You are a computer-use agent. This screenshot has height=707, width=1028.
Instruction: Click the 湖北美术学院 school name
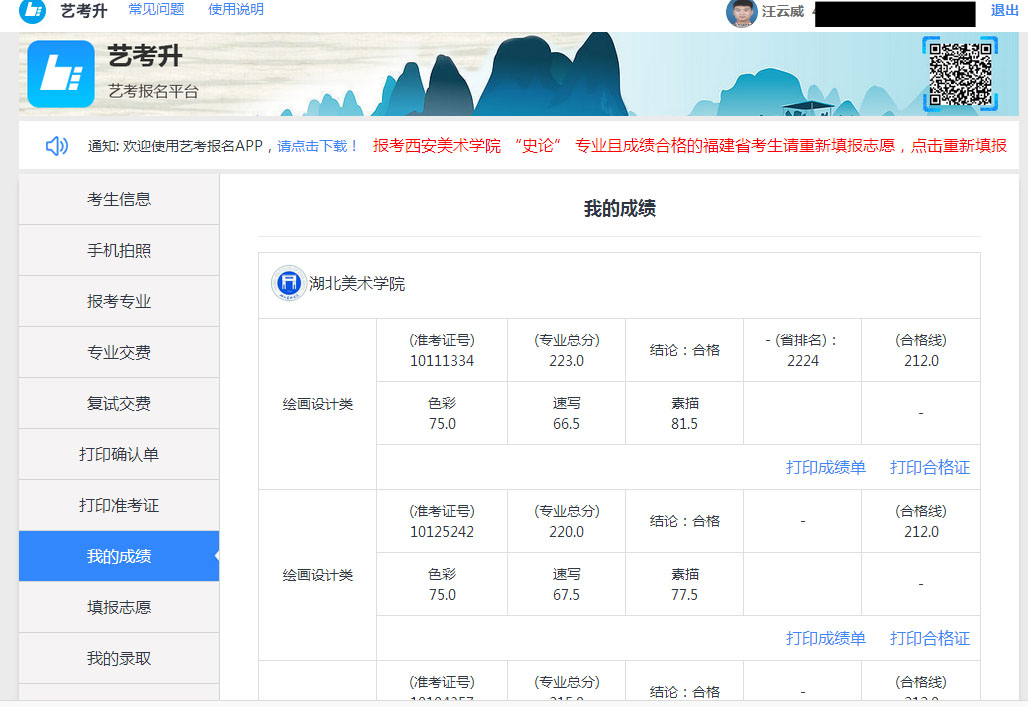[357, 284]
